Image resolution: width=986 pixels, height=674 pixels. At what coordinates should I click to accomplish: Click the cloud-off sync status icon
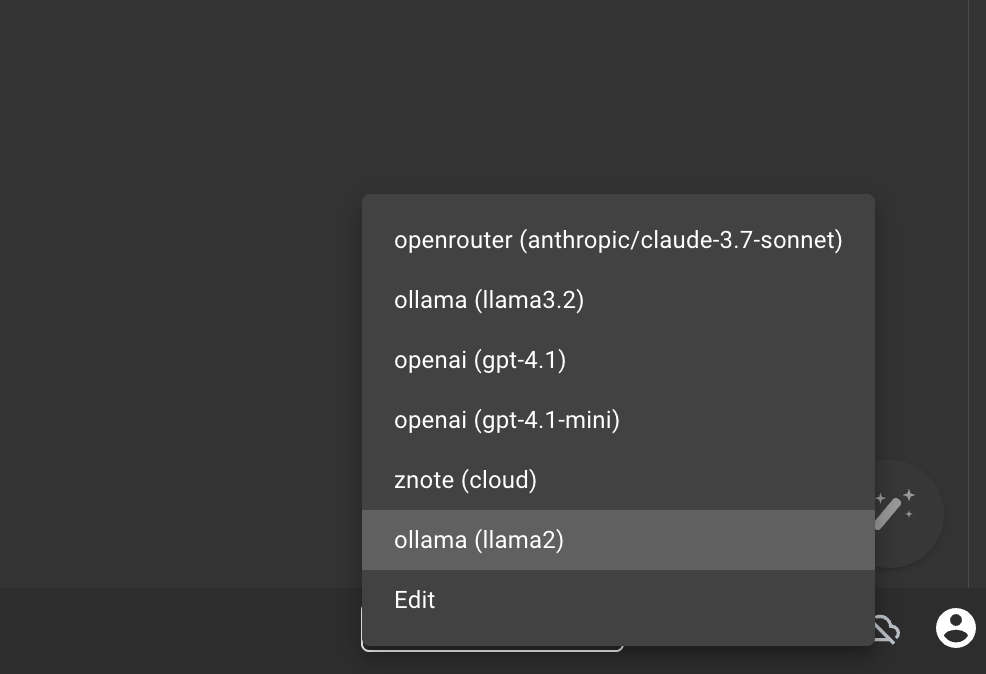pyautogui.click(x=885, y=629)
